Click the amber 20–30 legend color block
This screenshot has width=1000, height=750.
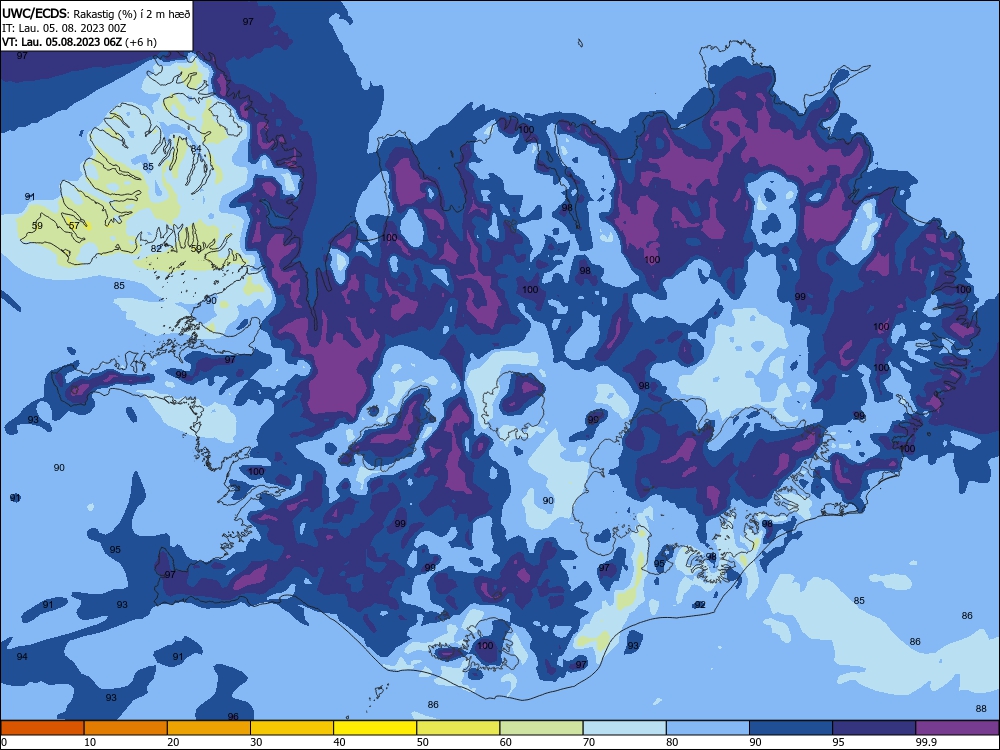pyautogui.click(x=209, y=728)
